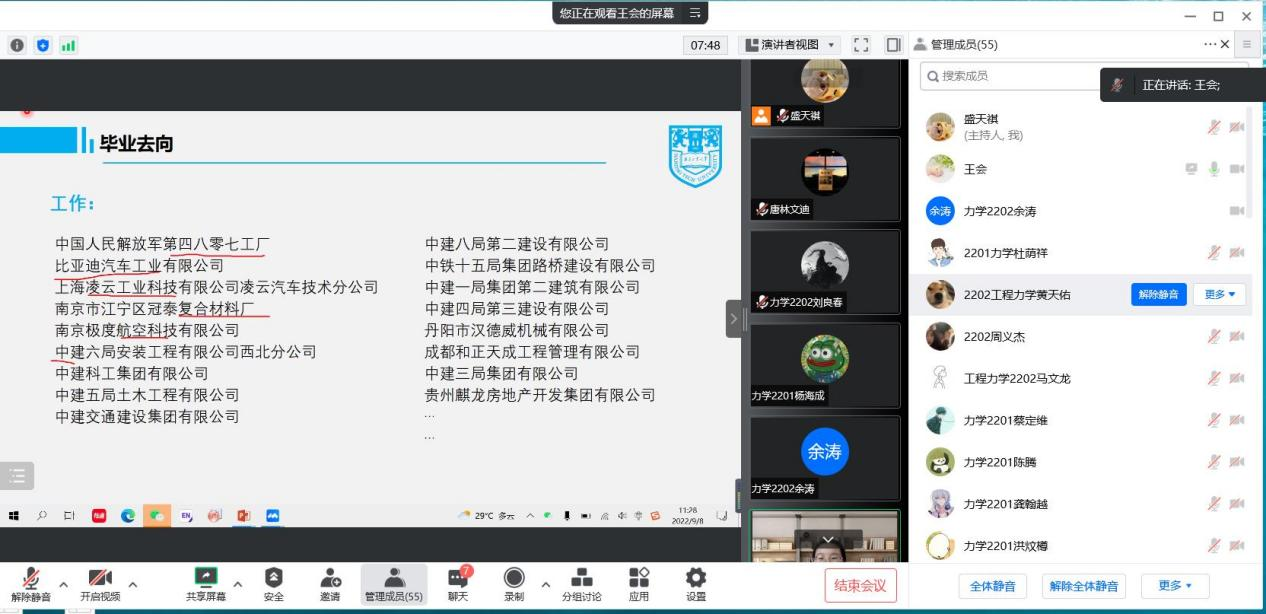The image size is (1266, 614).
Task: Open the three-dots menu in members panel
Action: (x=1211, y=45)
